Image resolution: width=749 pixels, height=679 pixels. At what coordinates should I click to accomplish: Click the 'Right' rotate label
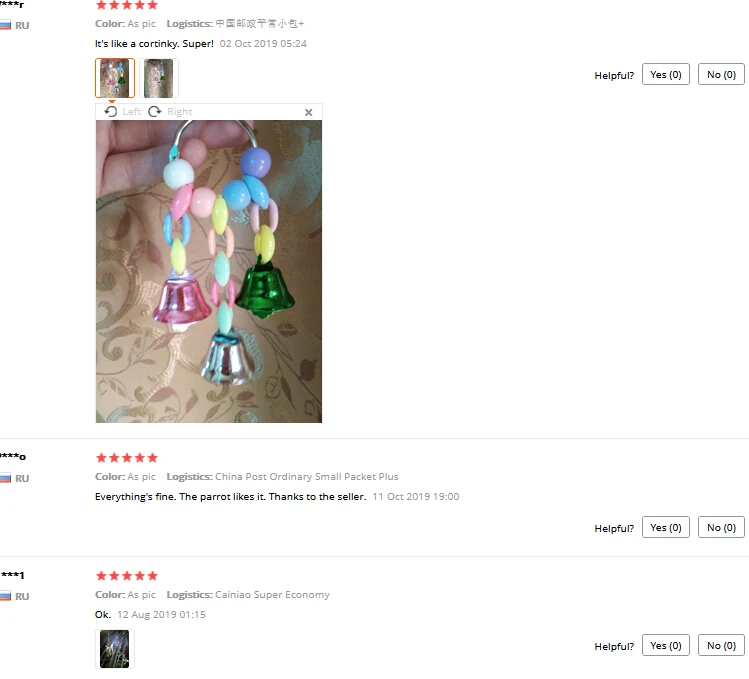pos(179,112)
